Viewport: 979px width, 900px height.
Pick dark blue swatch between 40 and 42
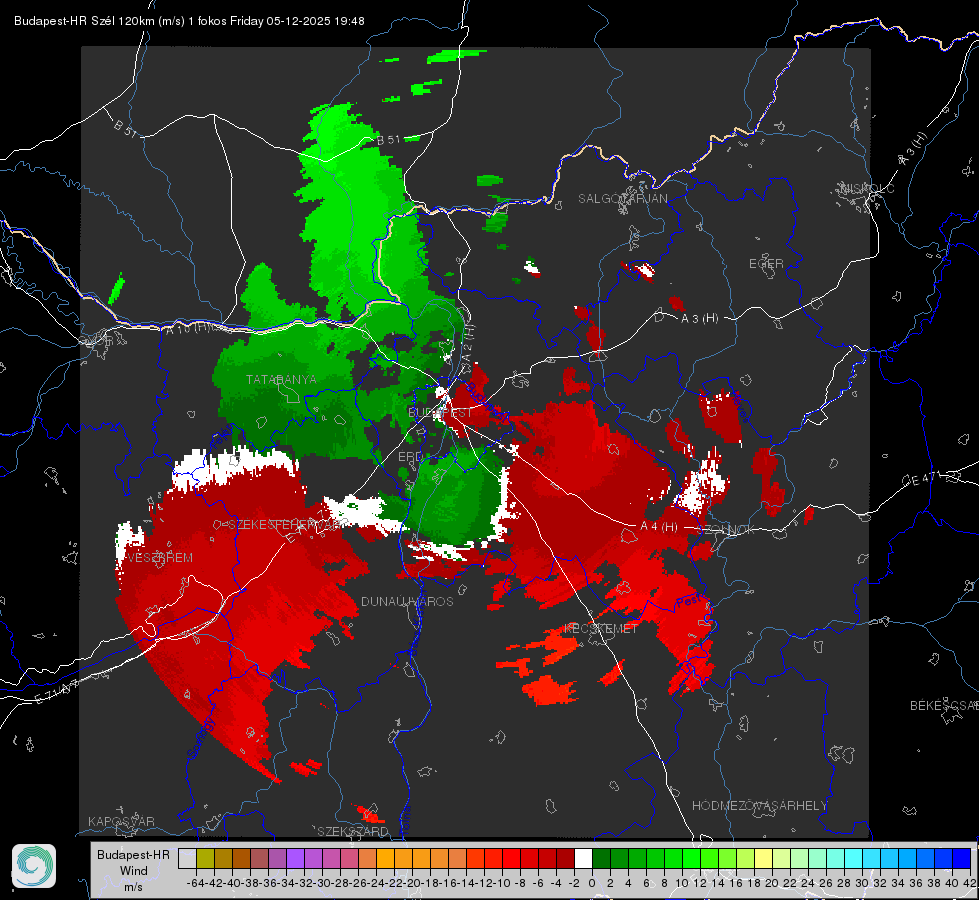962,858
